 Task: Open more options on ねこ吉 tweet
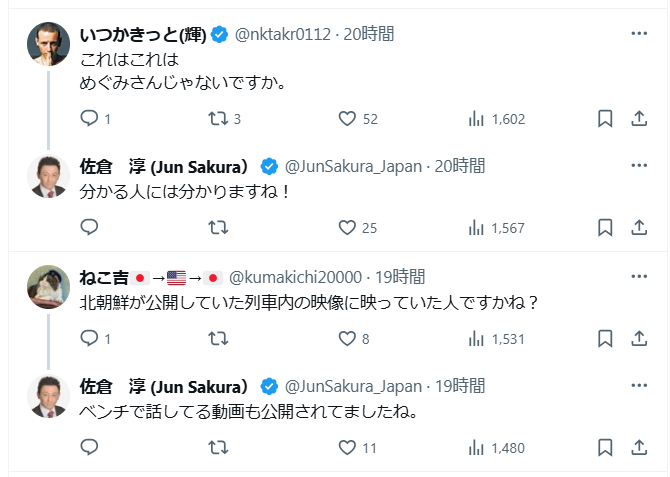point(639,276)
